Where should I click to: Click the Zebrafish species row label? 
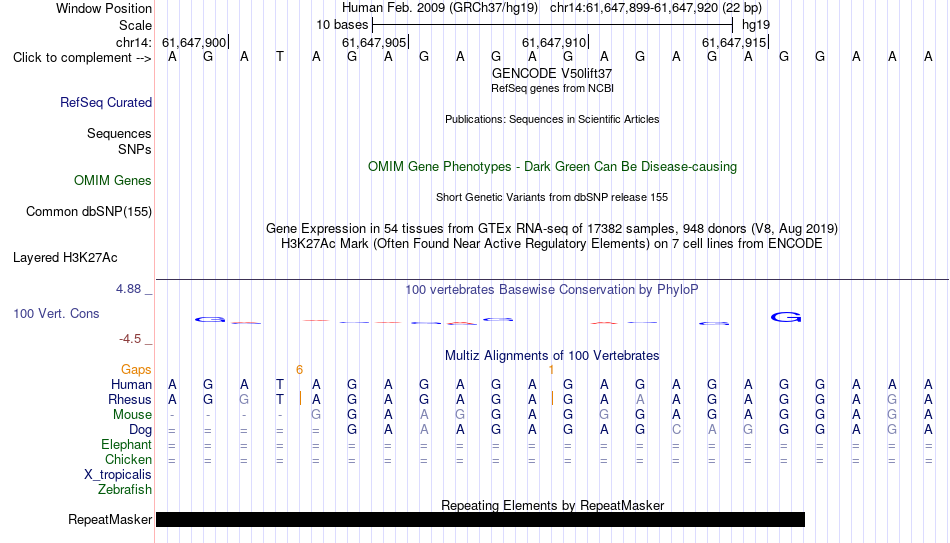point(125,490)
